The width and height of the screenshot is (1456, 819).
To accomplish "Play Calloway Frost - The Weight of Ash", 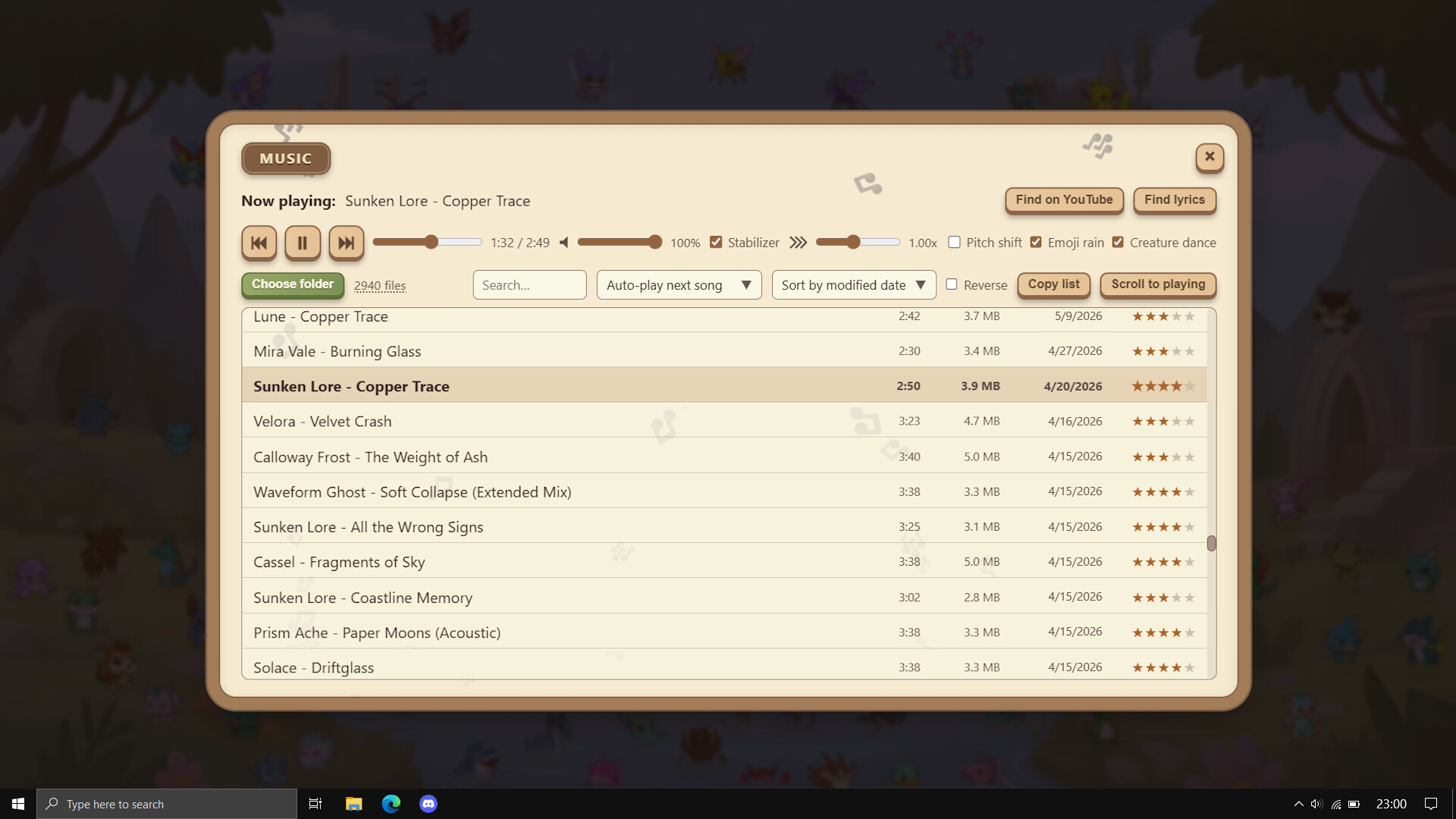I will click(x=724, y=457).
